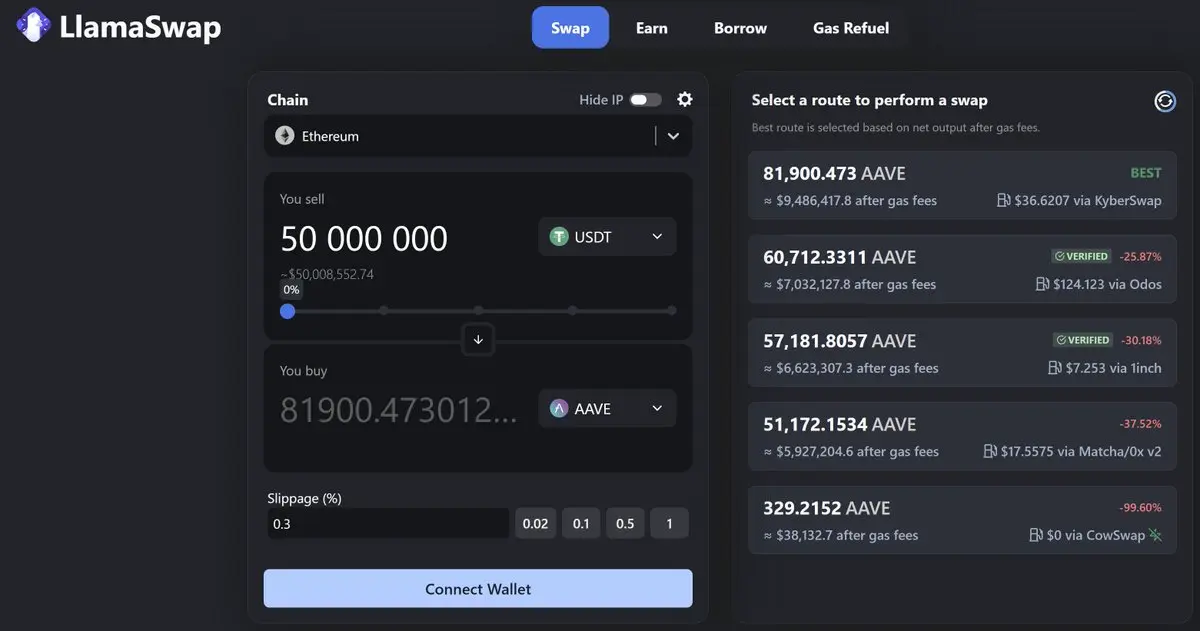
Task: Click ≈ $38,132.7 after gas fees text
Action: coord(841,535)
